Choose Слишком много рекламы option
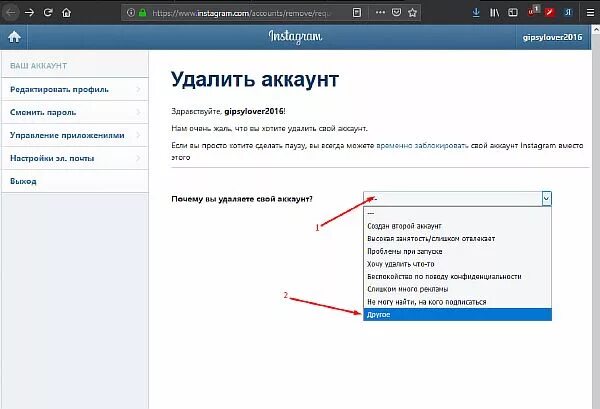 (x=457, y=289)
